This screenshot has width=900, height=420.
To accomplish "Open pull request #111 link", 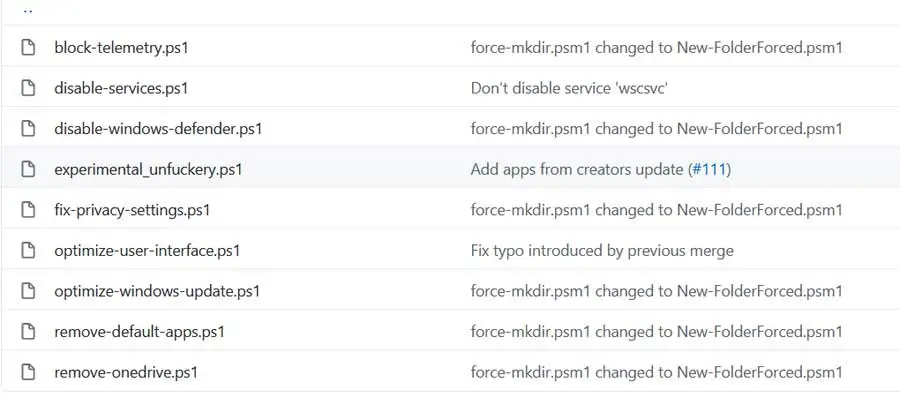I will (709, 169).
